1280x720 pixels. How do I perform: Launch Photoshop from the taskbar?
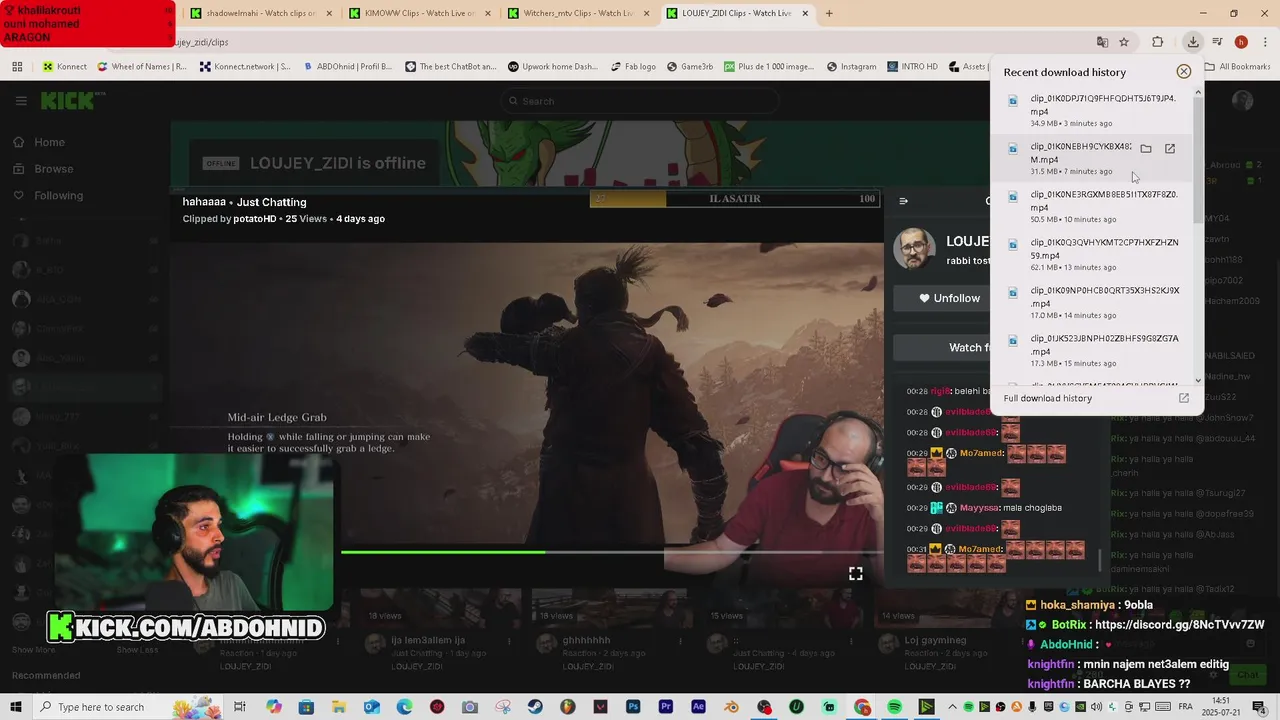[633, 707]
